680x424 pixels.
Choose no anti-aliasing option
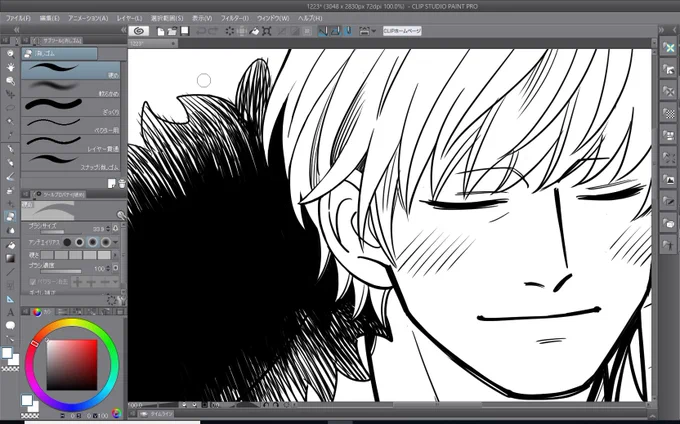[x=67, y=242]
